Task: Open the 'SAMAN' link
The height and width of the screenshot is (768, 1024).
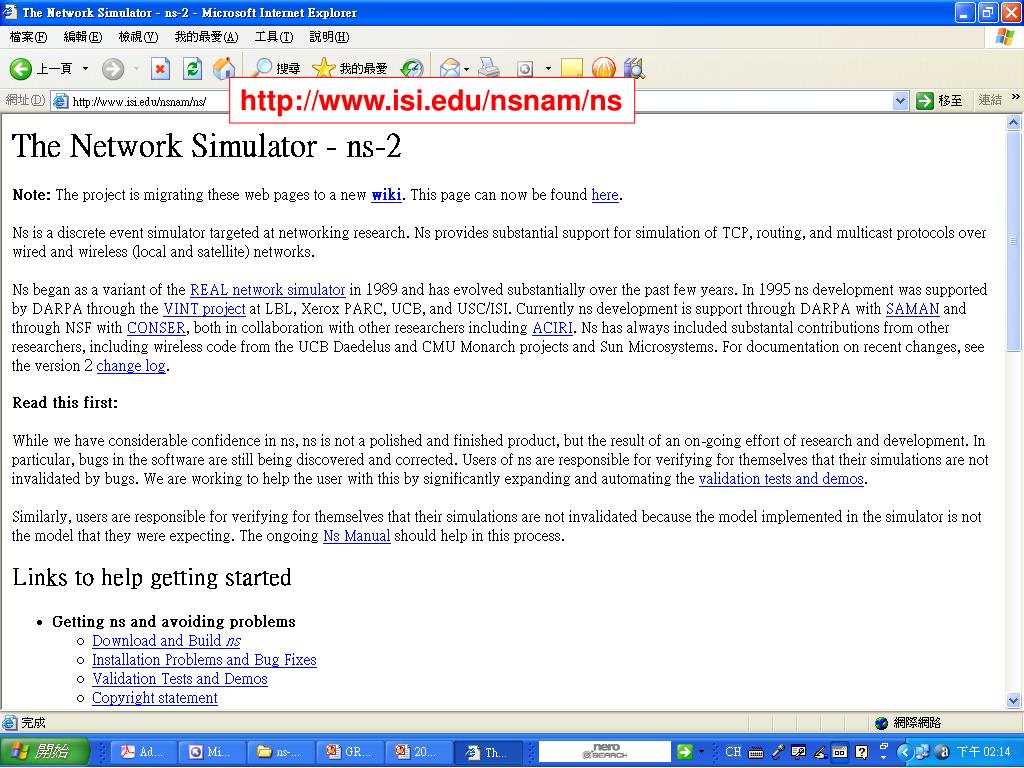Action: point(912,308)
